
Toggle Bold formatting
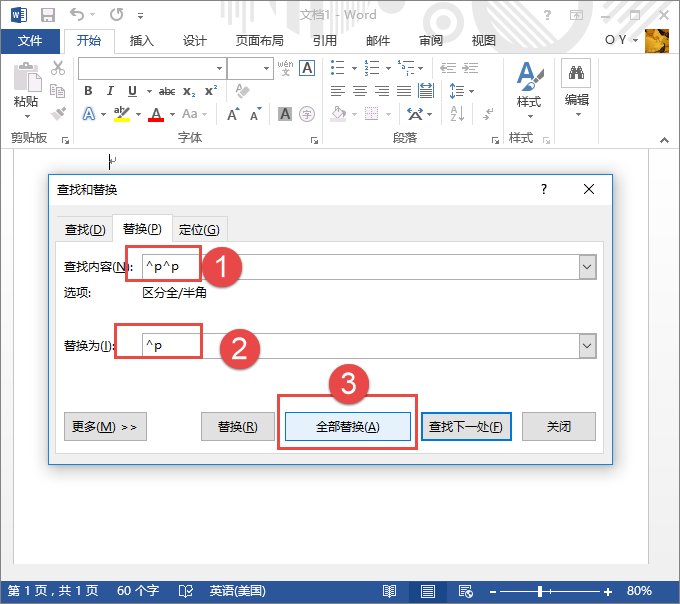[88, 91]
